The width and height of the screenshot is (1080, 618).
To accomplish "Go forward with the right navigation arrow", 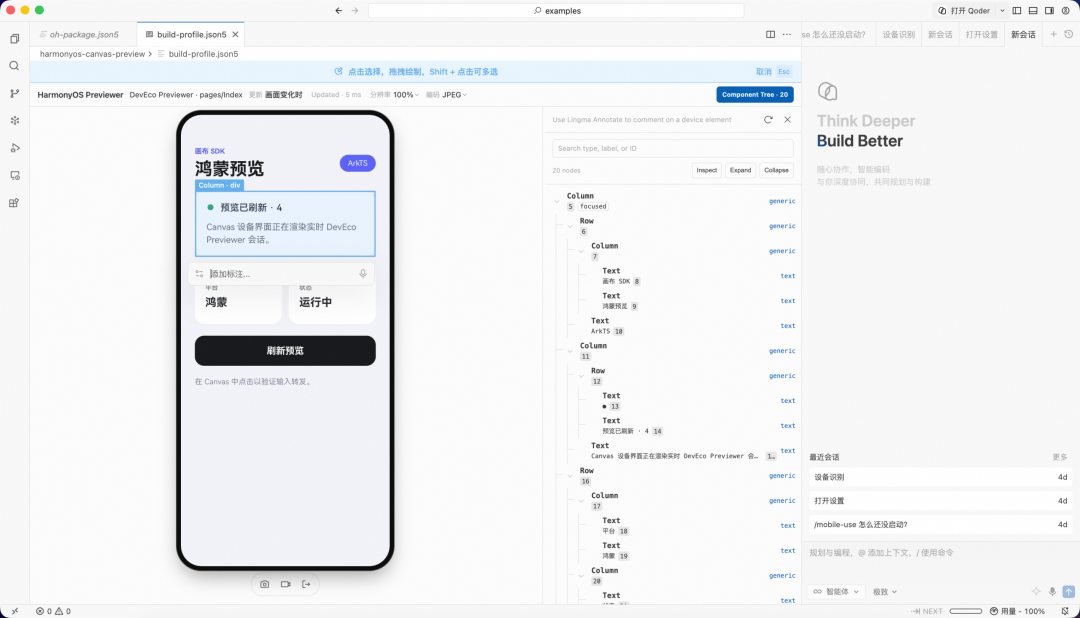I will 355,10.
